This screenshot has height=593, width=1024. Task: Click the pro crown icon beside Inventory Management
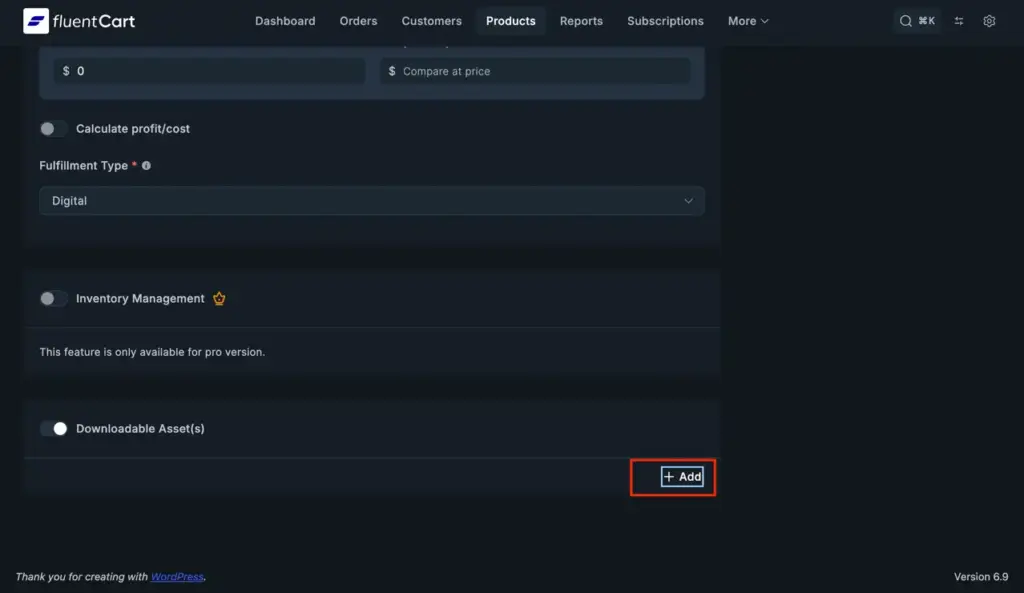(x=219, y=299)
